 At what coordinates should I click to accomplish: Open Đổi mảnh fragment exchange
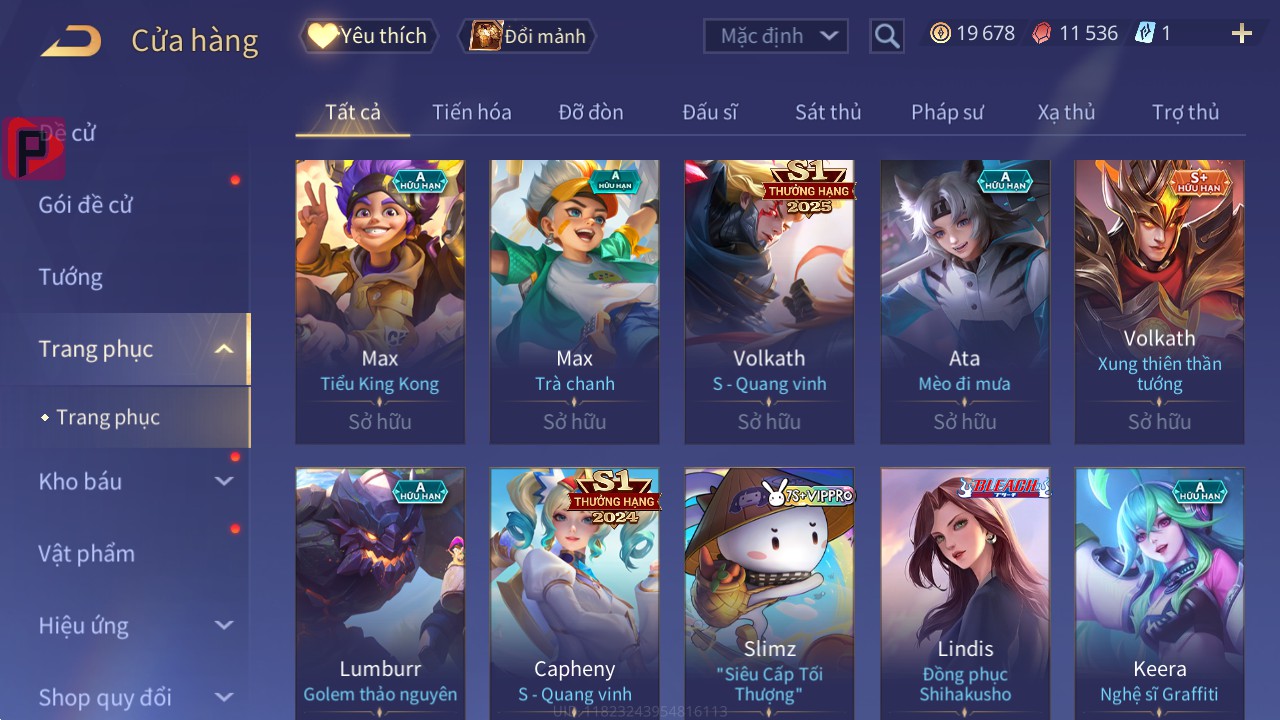coord(527,36)
